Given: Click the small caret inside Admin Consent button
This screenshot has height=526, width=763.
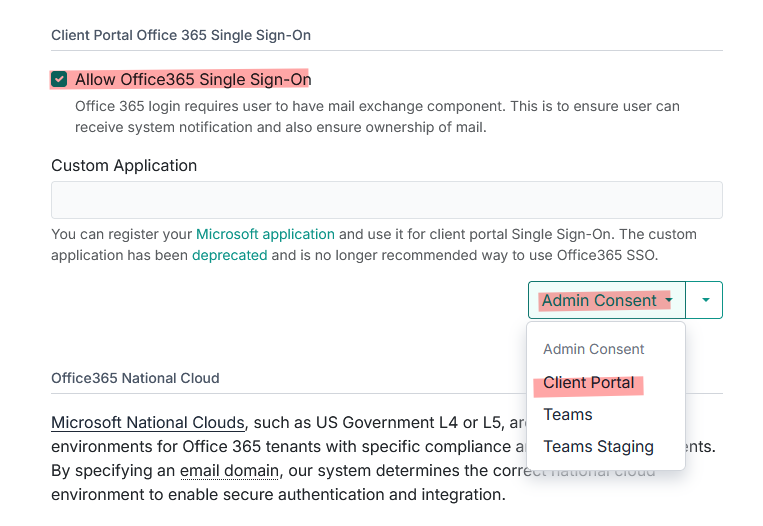Looking at the screenshot, I should [x=667, y=300].
